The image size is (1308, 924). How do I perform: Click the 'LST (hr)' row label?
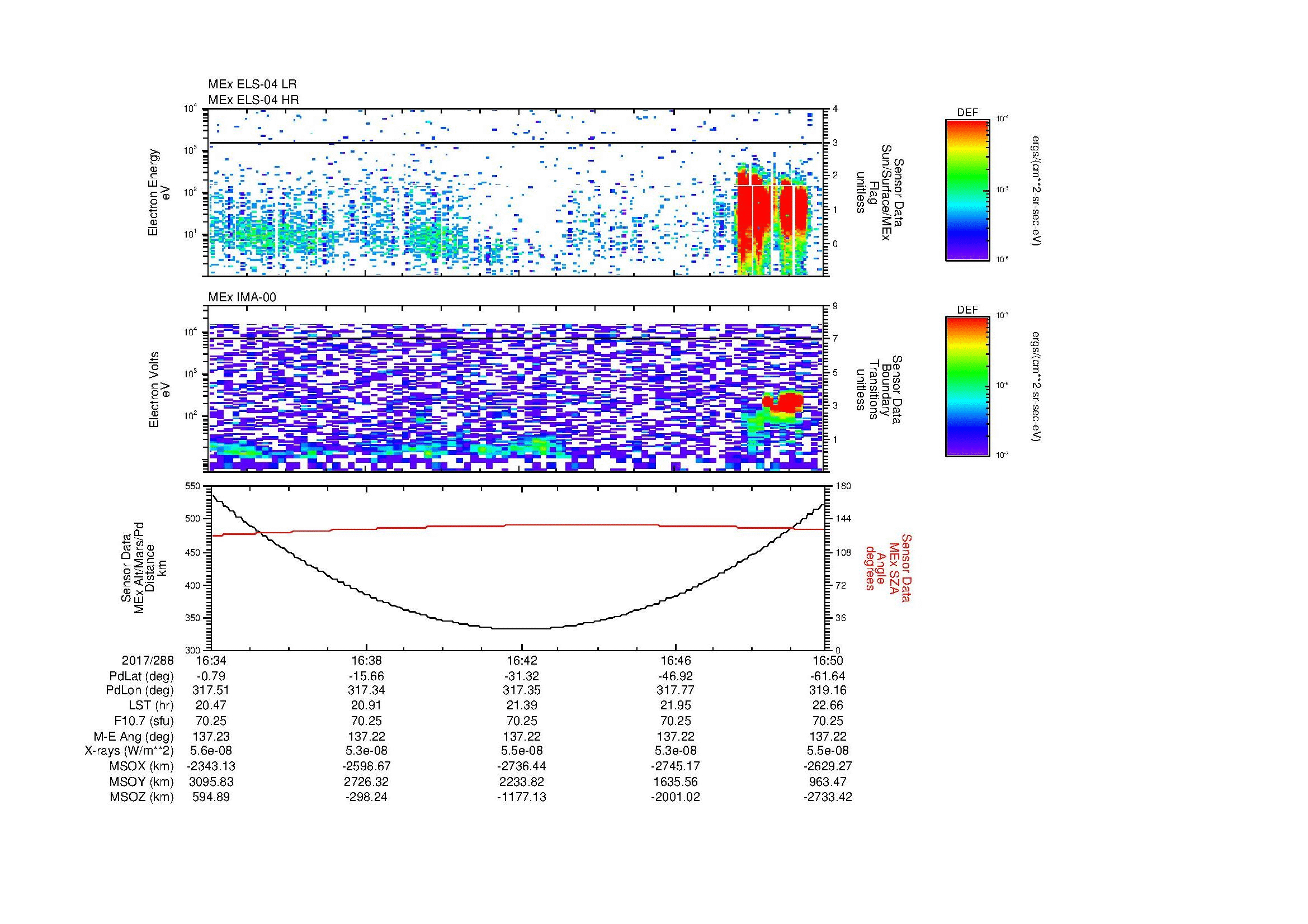[152, 705]
